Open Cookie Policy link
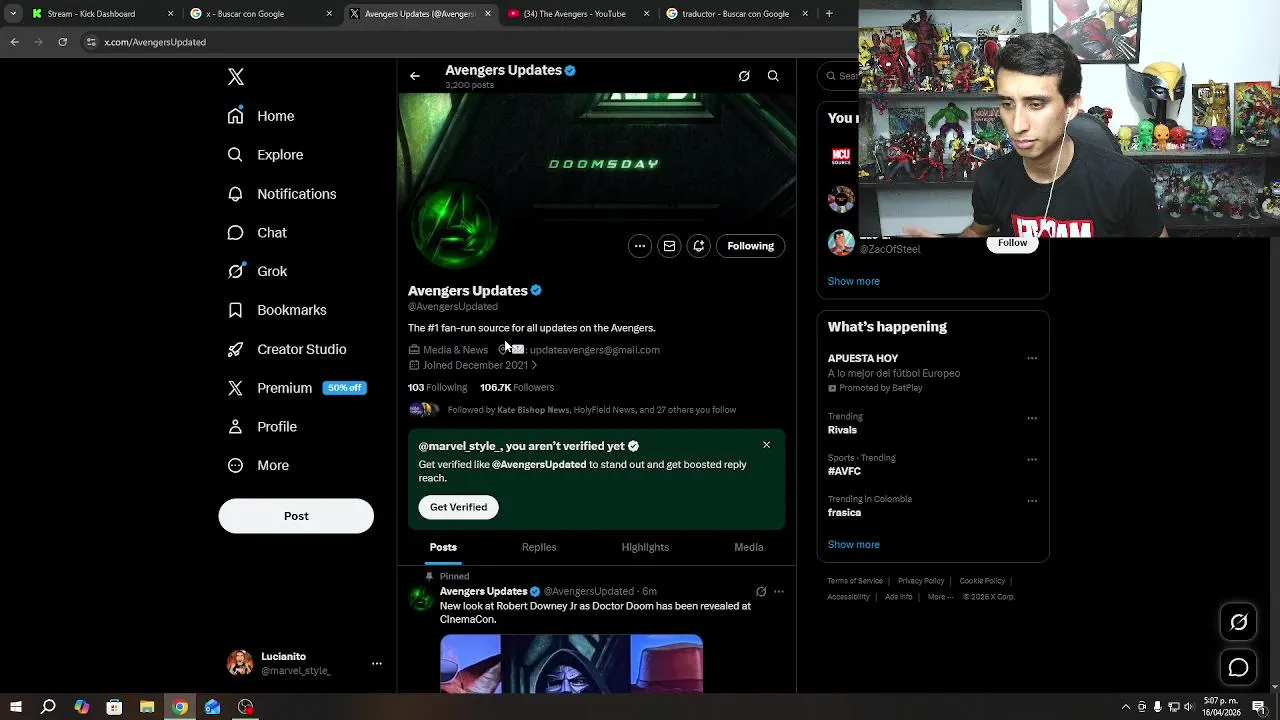 982,581
